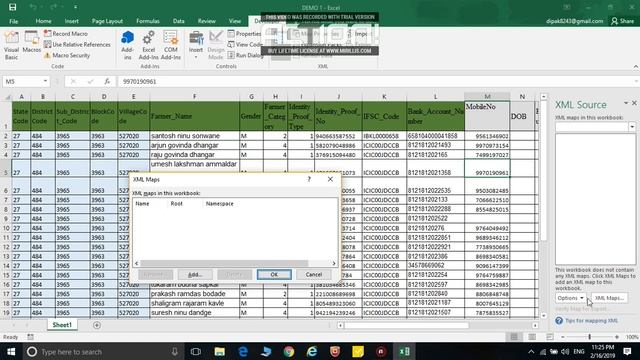The width and height of the screenshot is (640, 360).
Task: Open the Macros dialog
Action: tap(31, 42)
